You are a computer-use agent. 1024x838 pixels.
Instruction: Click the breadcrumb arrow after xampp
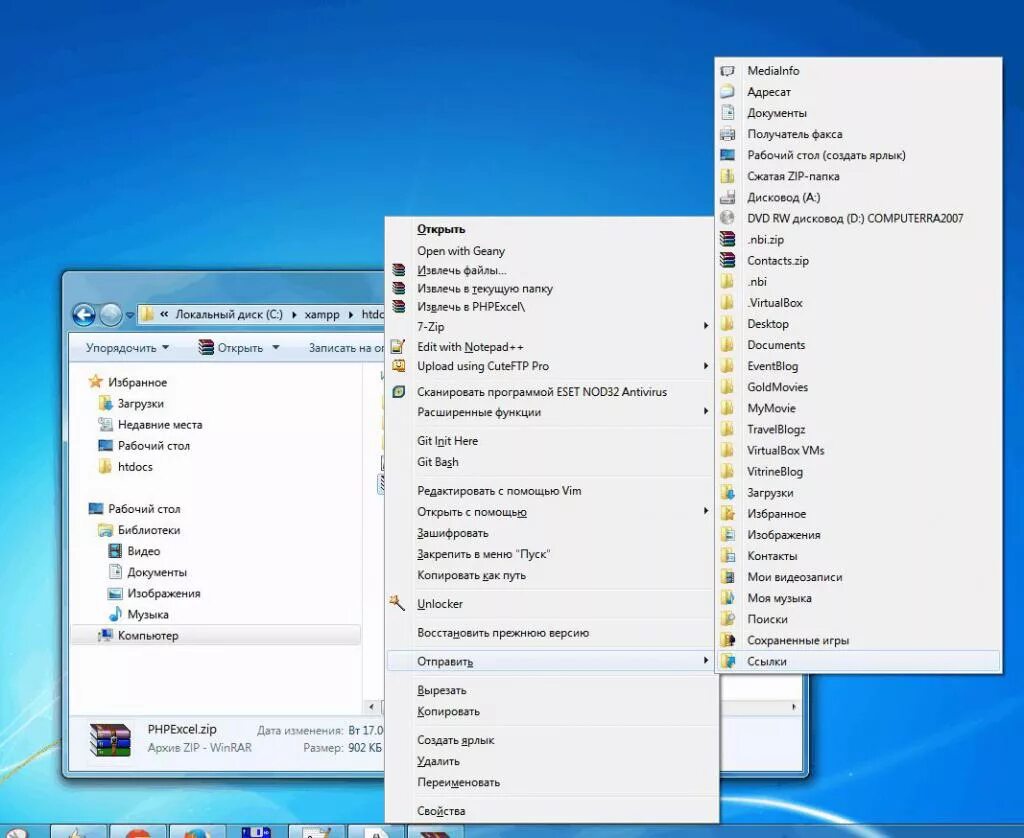[351, 315]
